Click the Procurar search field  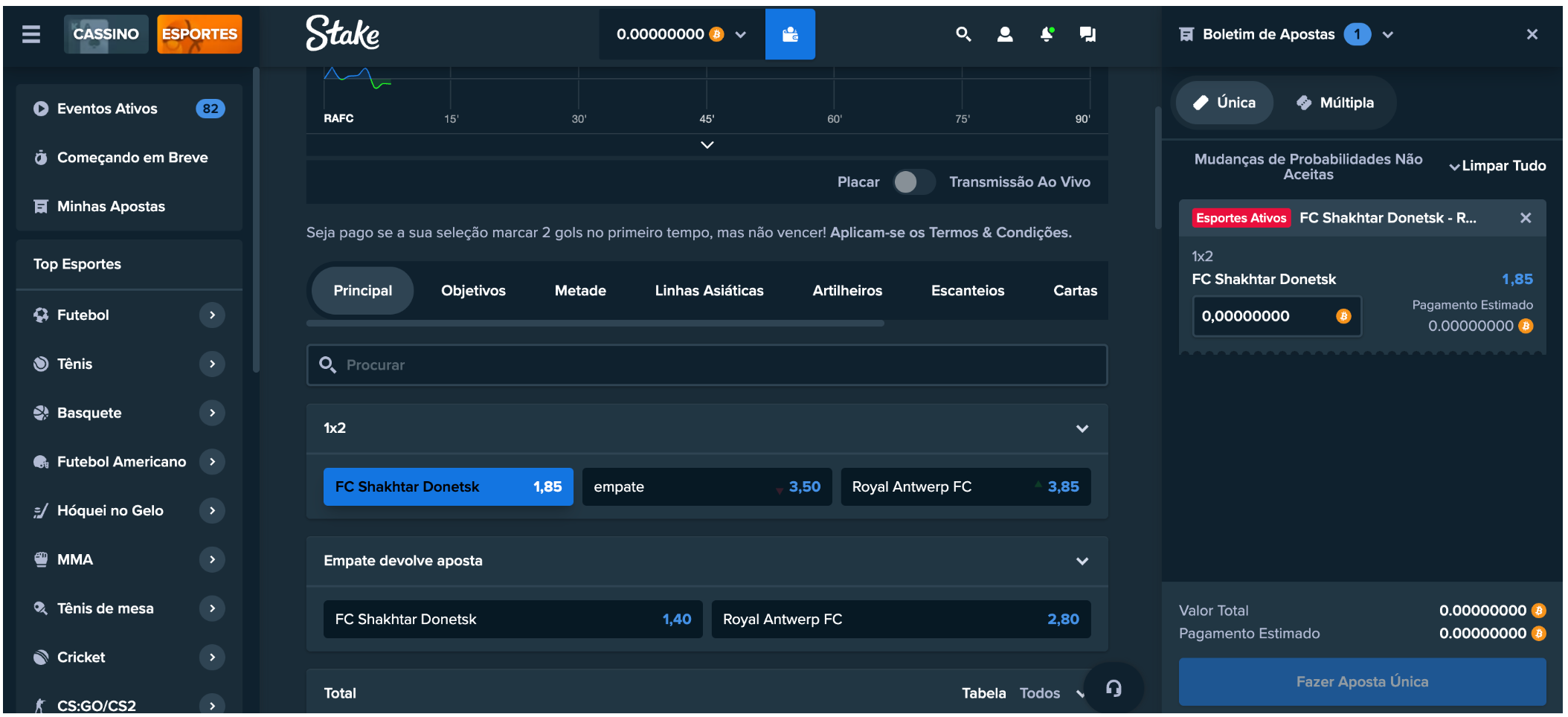(x=707, y=365)
